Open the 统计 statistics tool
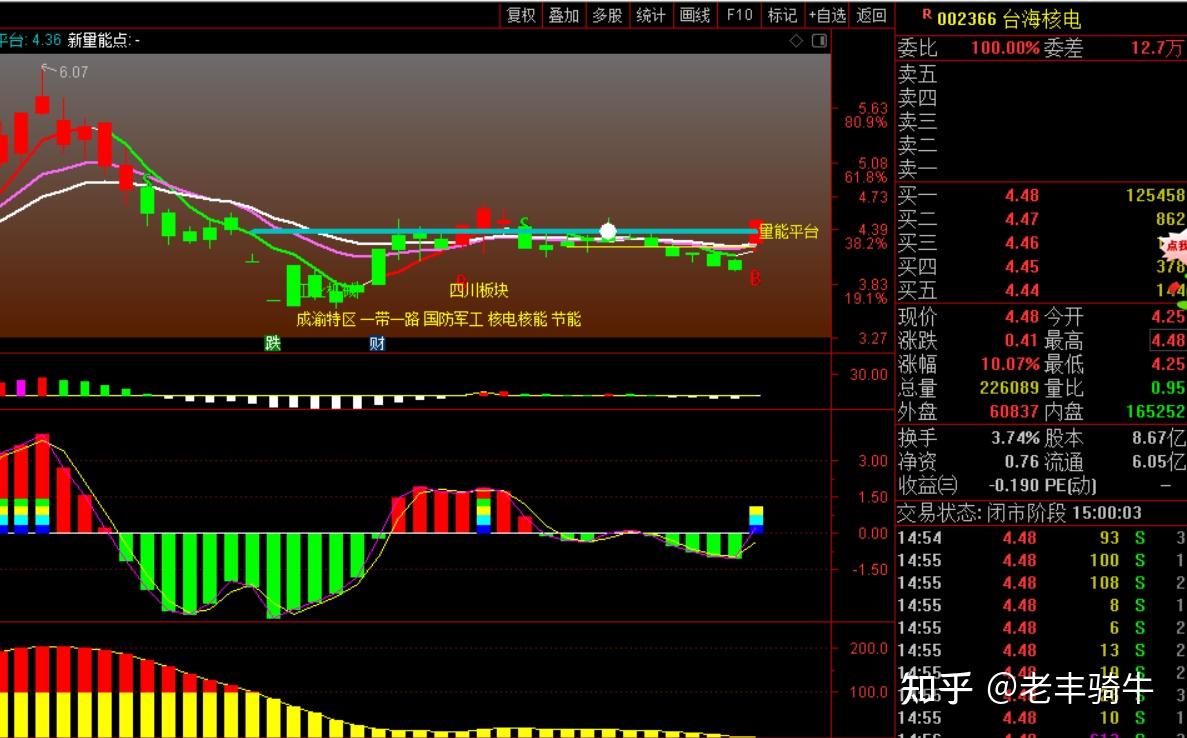Screen dimensions: 1187x738 (x=651, y=15)
